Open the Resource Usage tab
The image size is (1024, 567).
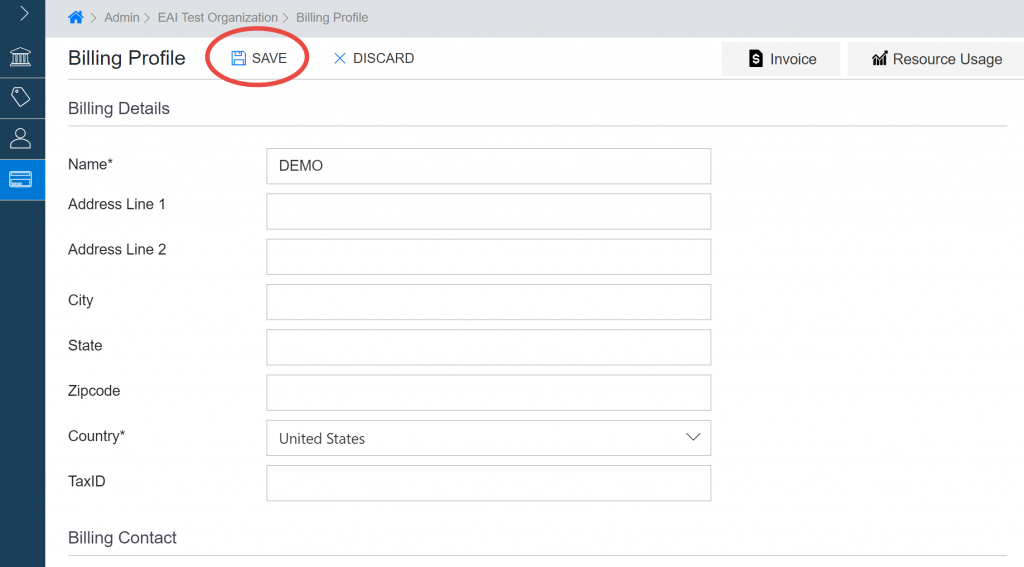pos(936,59)
